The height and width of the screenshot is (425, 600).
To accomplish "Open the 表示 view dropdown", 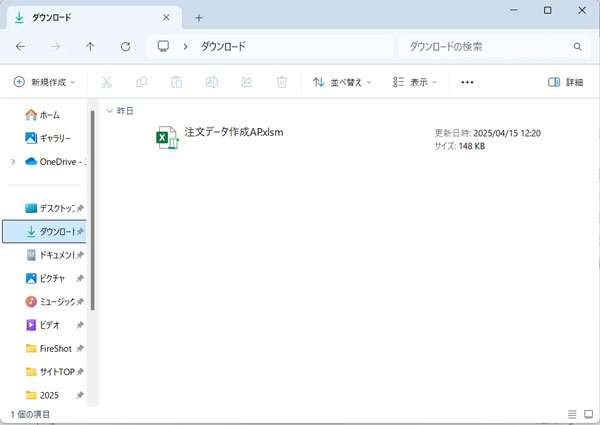I will tap(415, 82).
